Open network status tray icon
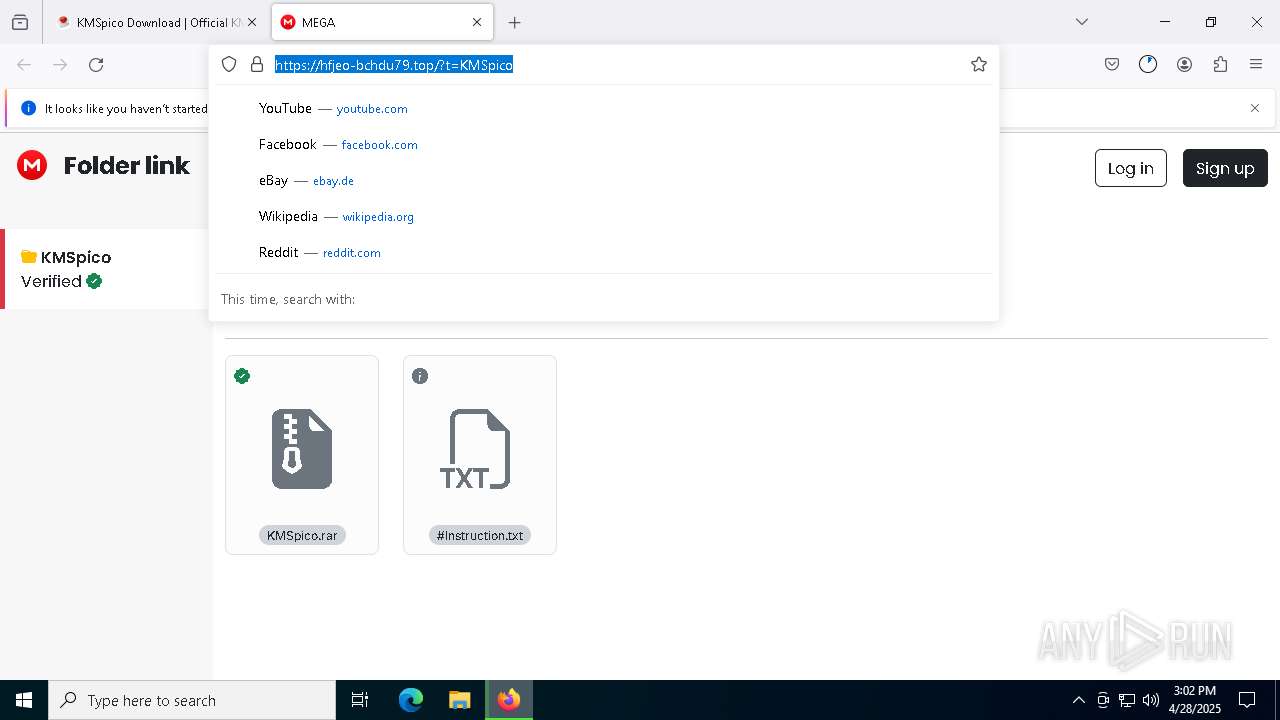 [1127, 700]
